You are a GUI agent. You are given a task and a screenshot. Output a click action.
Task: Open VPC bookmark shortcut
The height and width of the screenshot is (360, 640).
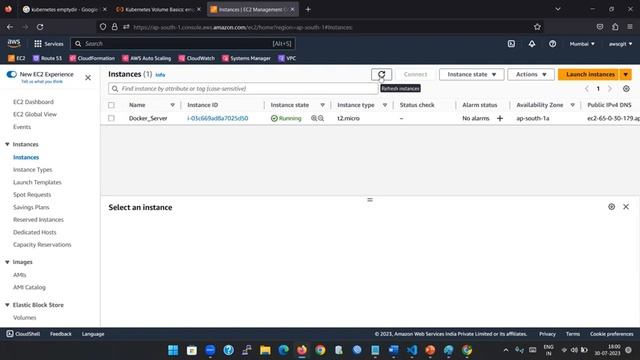287,58
